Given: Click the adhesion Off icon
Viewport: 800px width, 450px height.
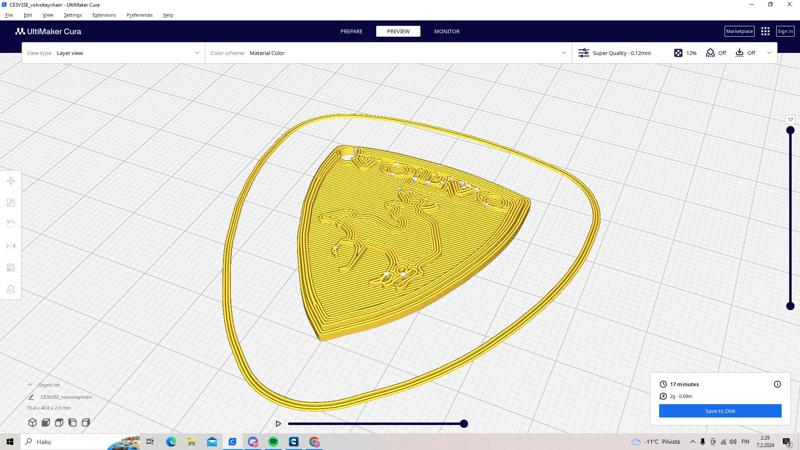Looking at the screenshot, I should point(739,53).
